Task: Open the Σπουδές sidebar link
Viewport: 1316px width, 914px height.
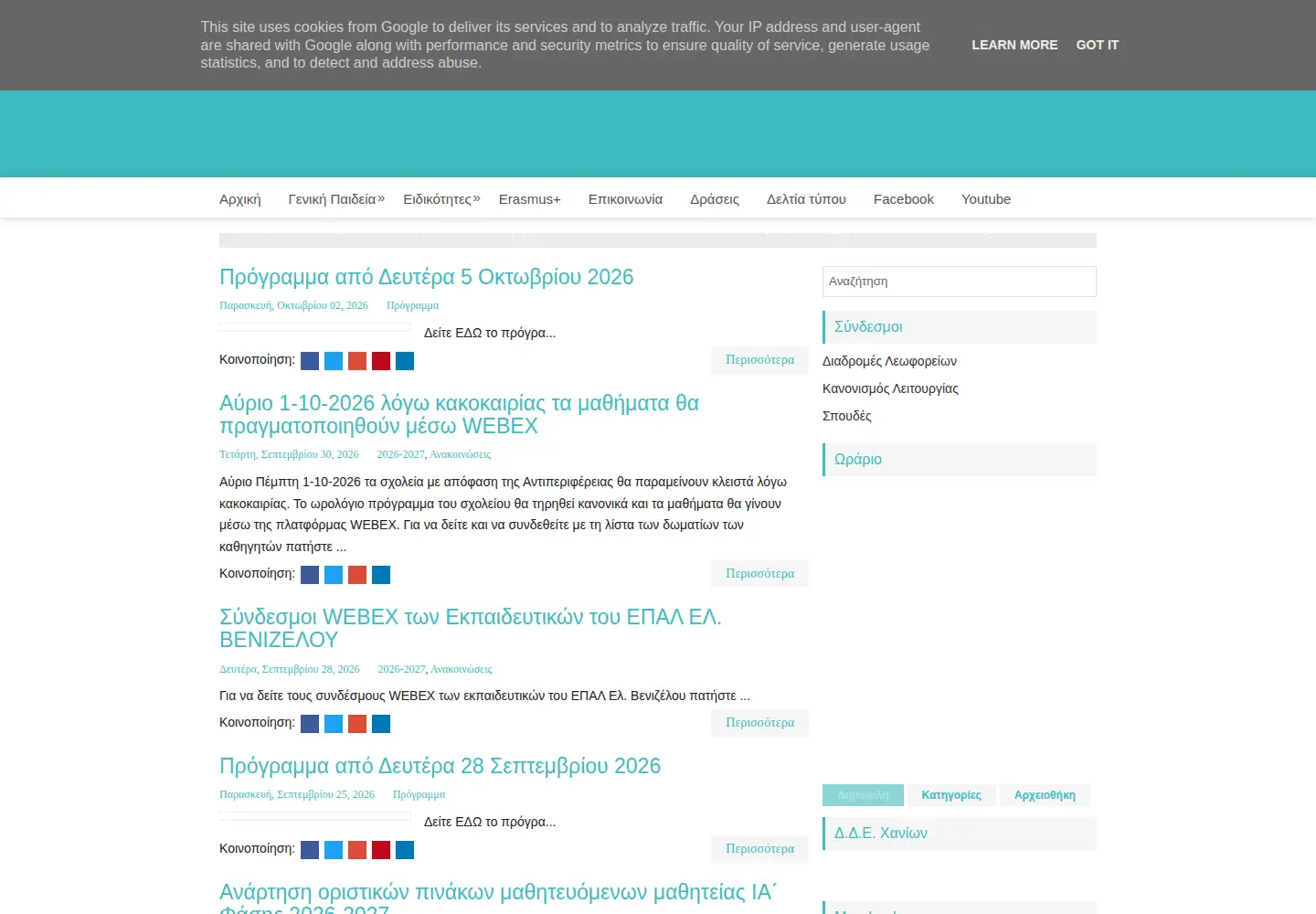Action: click(847, 416)
